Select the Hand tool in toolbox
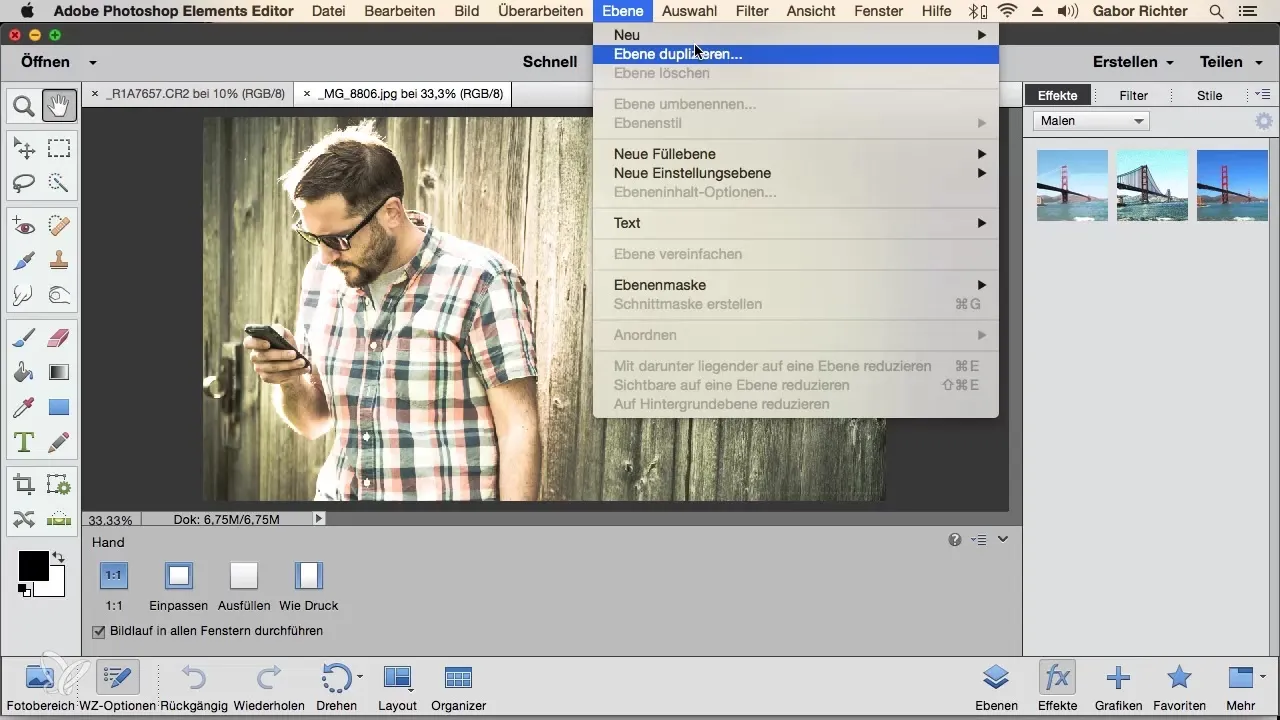1280x720 pixels. (x=59, y=105)
